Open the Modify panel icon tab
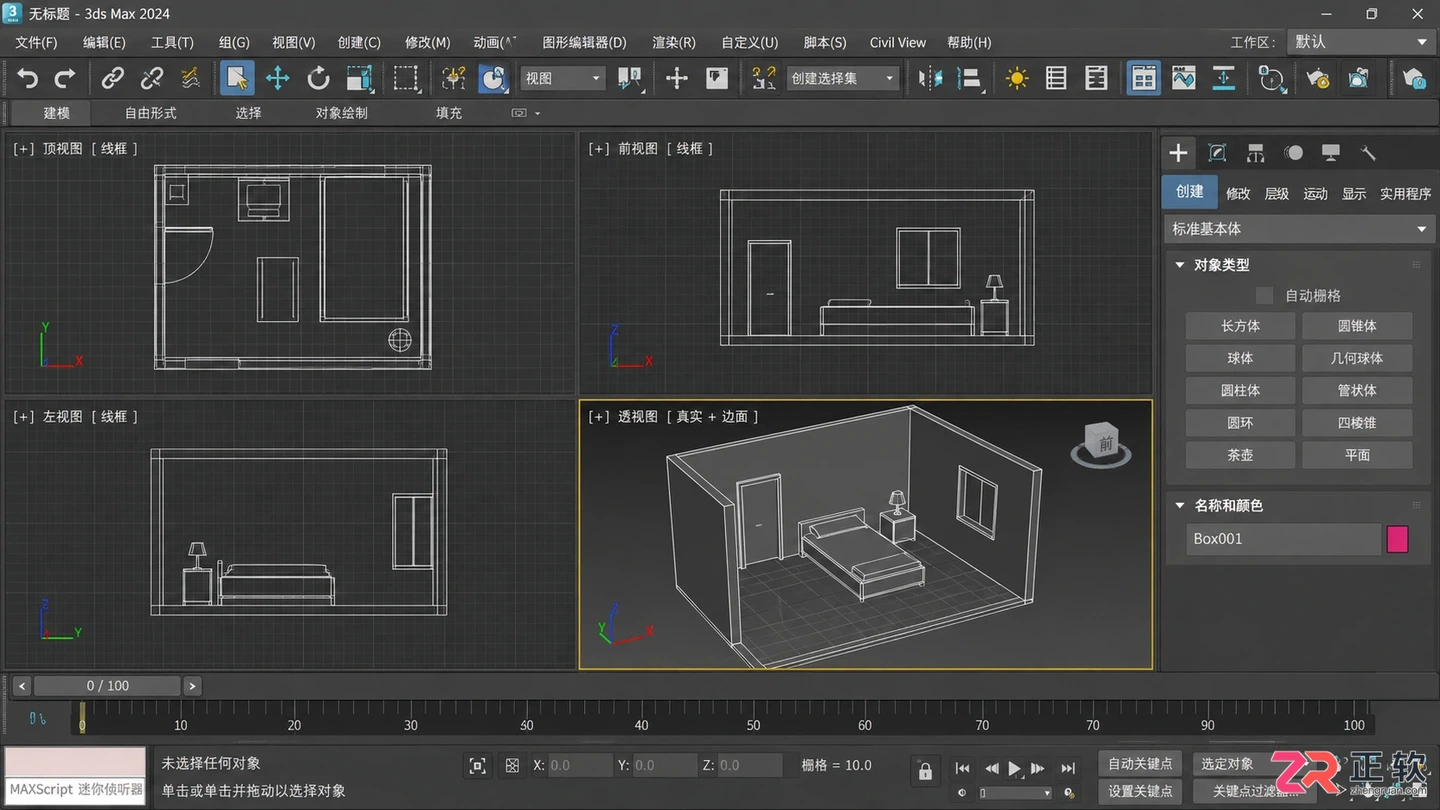Image resolution: width=1440 pixels, height=810 pixels. click(x=1217, y=153)
